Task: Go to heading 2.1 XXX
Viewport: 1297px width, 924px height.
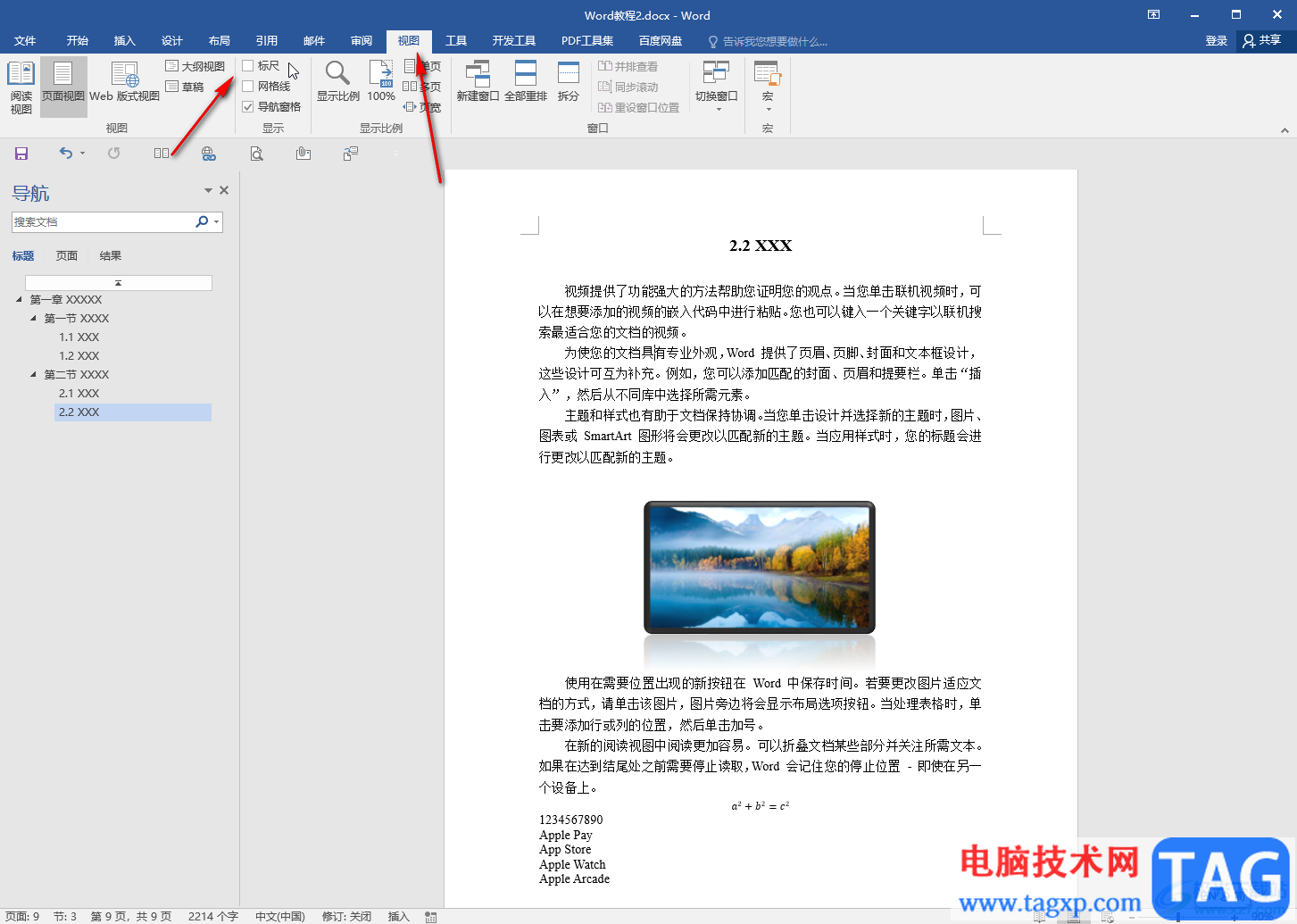Action: coord(79,394)
